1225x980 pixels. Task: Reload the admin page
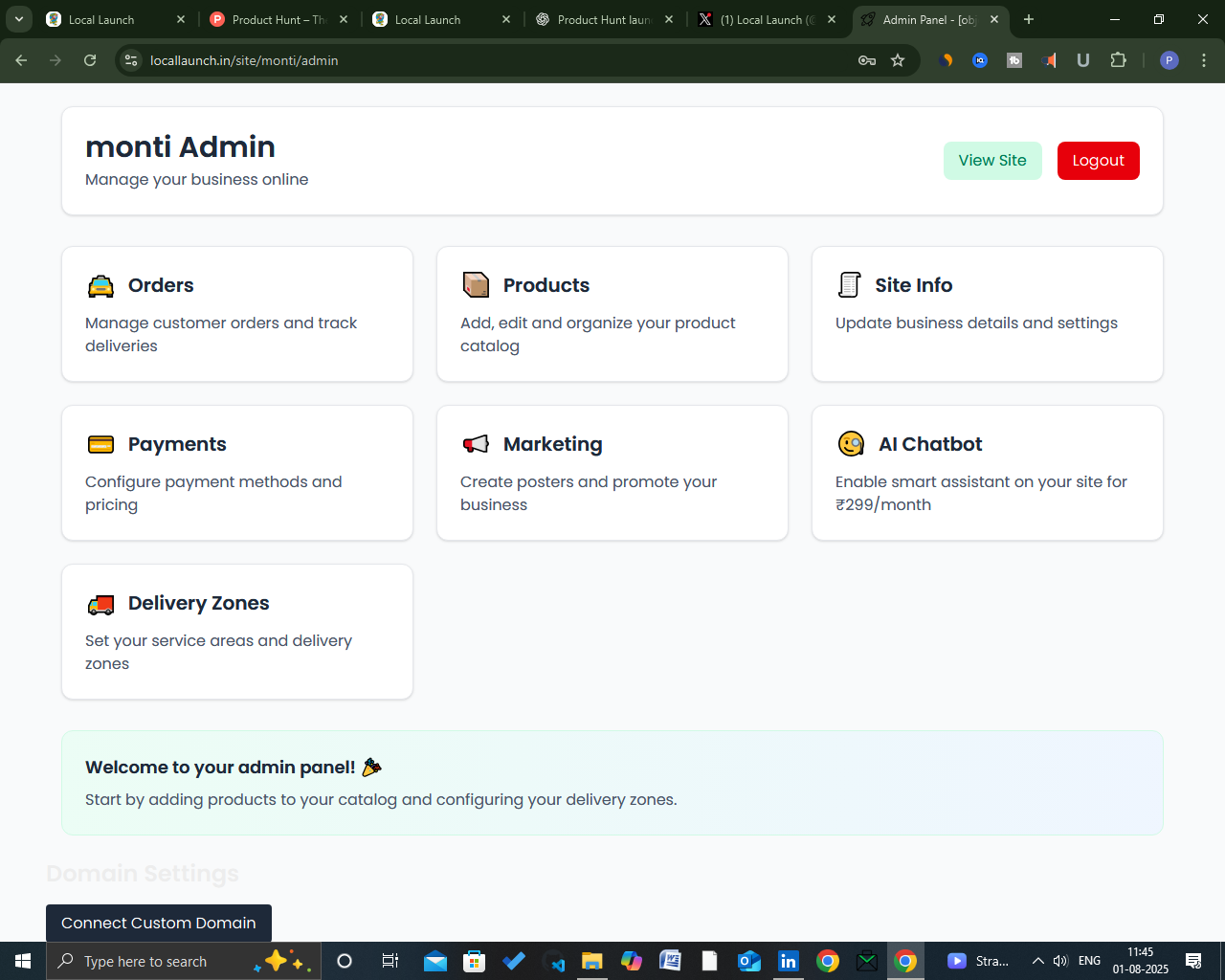point(90,60)
